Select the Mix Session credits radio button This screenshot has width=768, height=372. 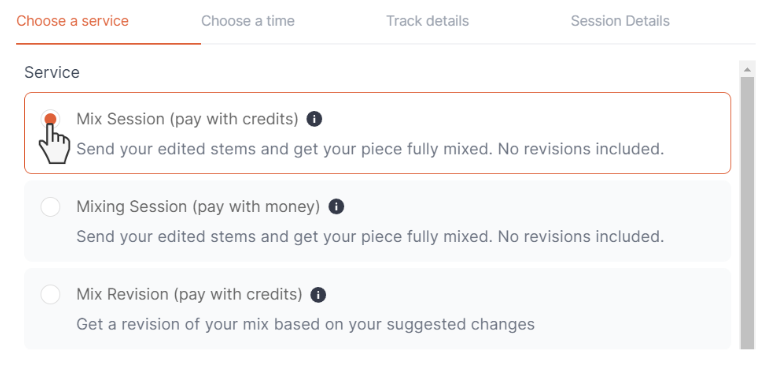[x=50, y=119]
